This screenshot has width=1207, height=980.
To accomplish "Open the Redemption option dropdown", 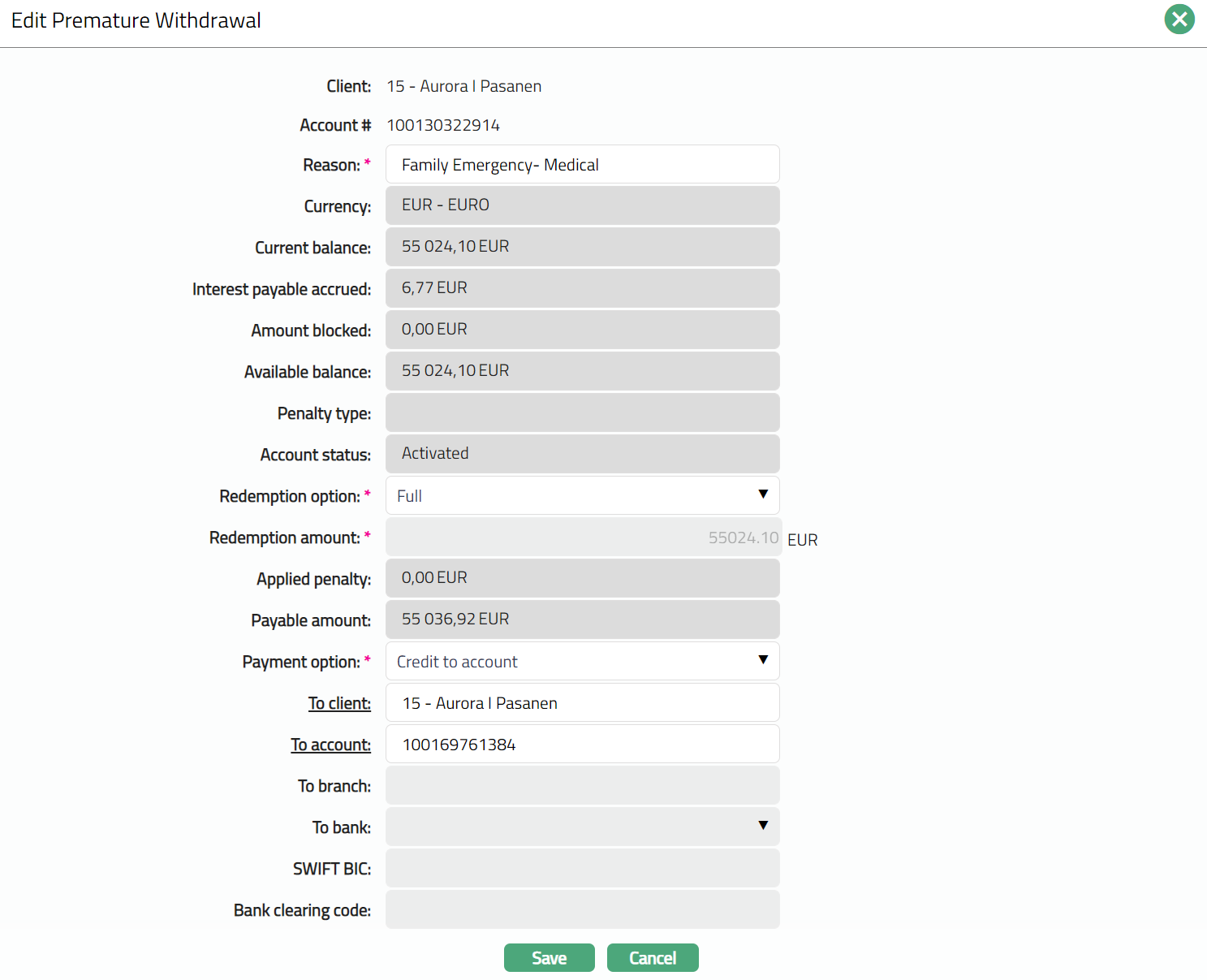I will pos(582,495).
